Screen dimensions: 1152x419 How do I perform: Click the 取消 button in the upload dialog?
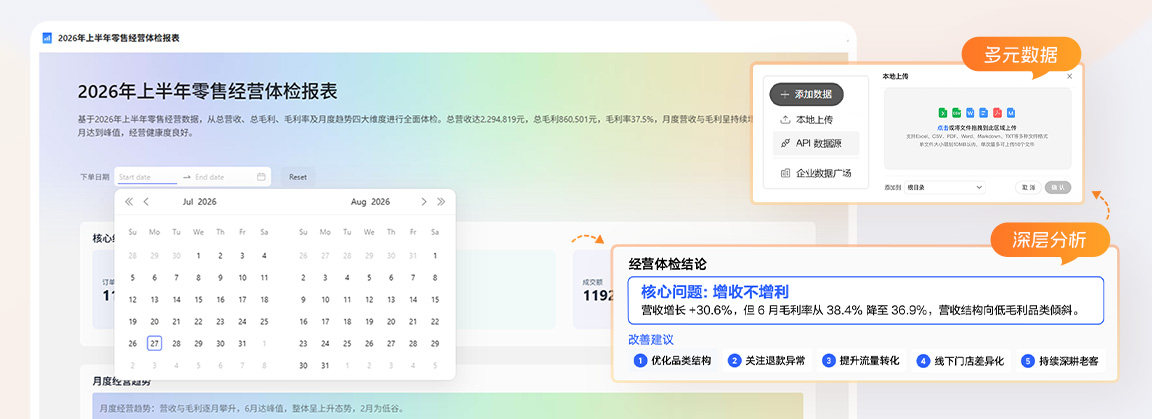click(x=1029, y=187)
